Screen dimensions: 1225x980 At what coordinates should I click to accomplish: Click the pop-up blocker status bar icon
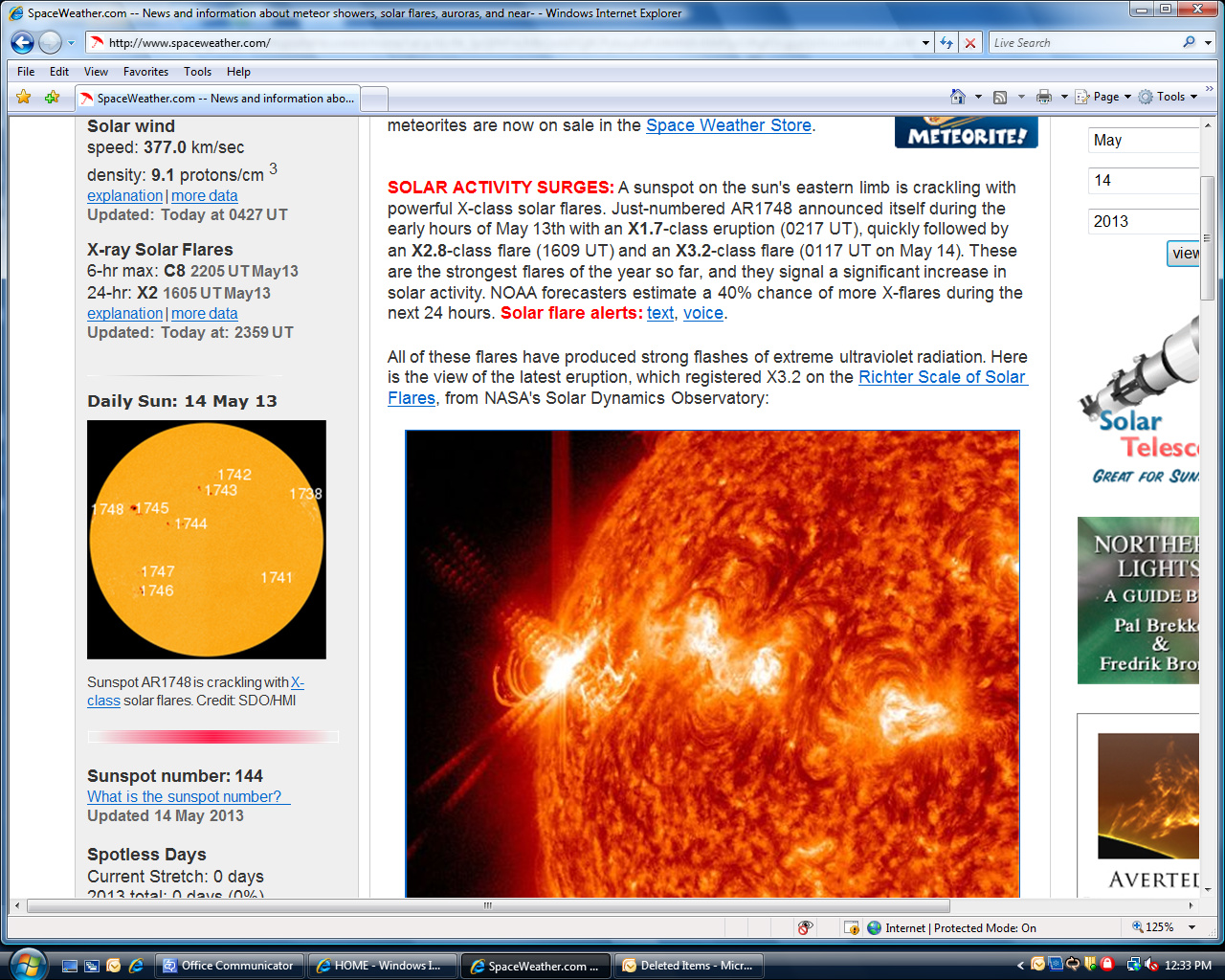point(851,927)
